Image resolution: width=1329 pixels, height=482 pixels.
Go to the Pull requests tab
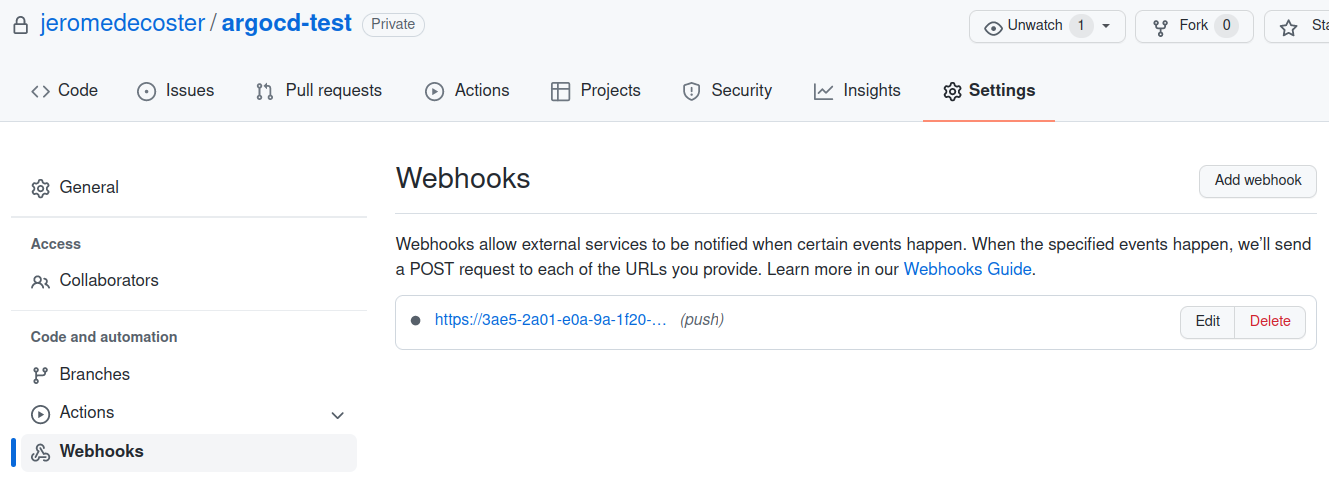318,91
